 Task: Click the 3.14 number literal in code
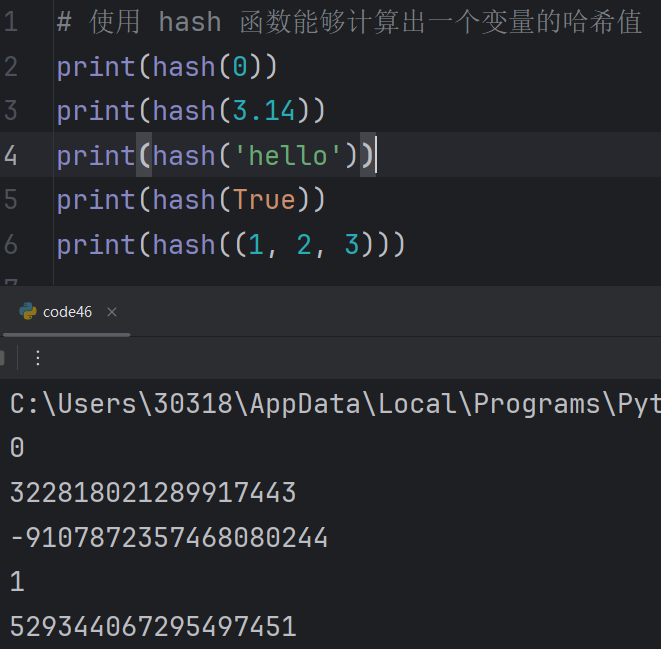[x=264, y=111]
